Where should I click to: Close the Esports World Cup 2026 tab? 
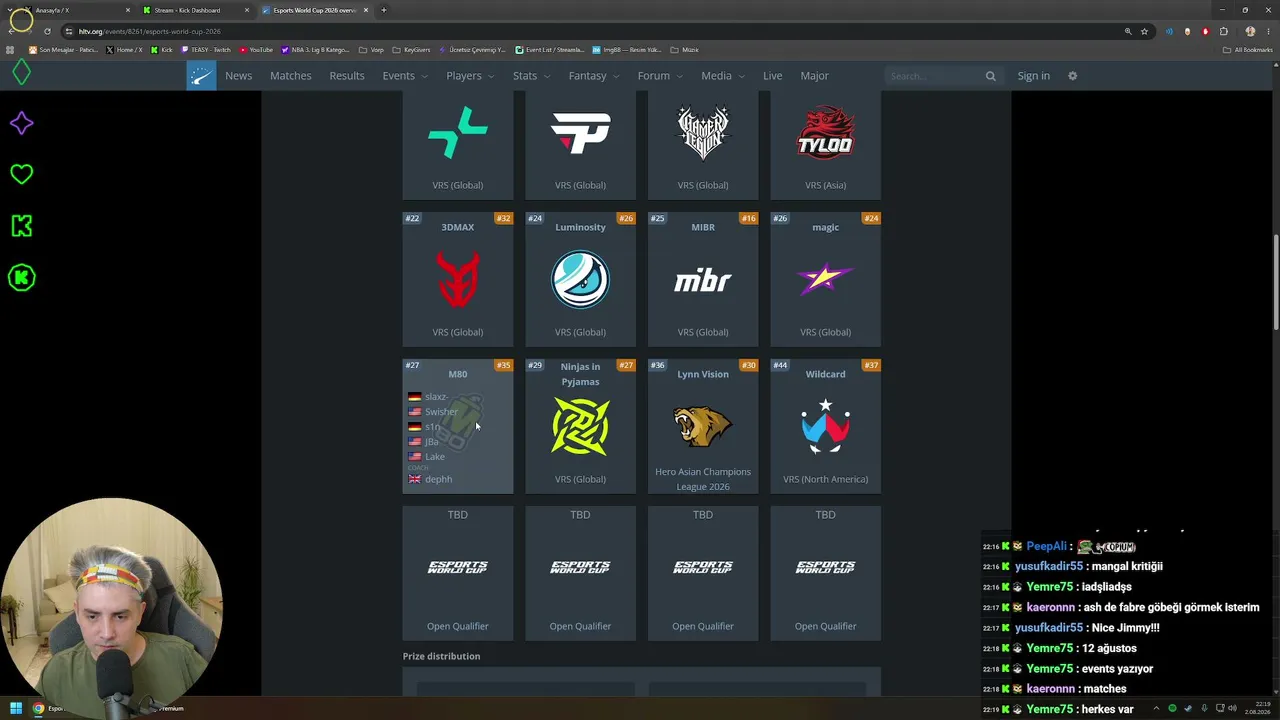coord(366,10)
